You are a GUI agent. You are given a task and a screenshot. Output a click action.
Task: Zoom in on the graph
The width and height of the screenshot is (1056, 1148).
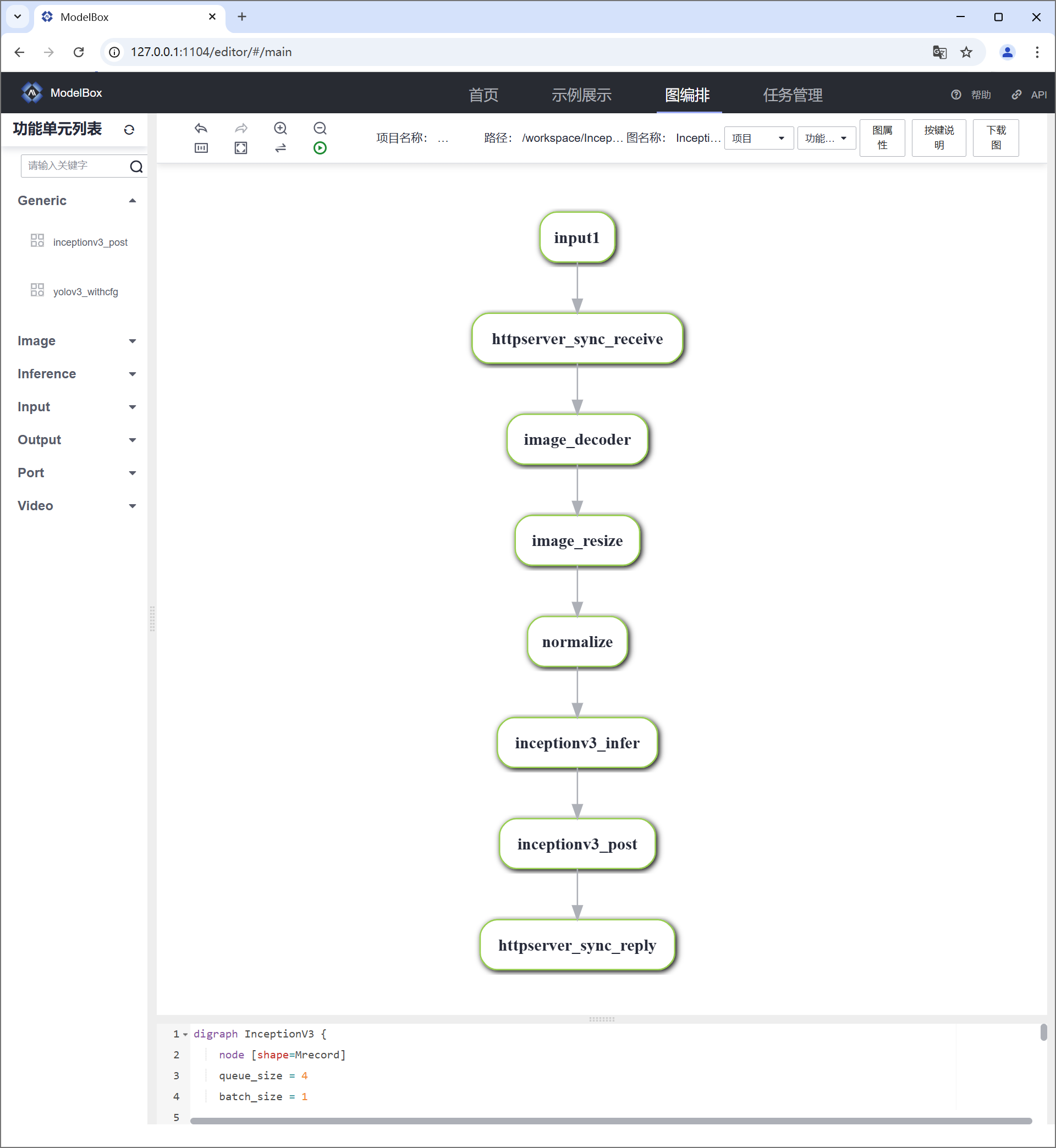(x=280, y=128)
